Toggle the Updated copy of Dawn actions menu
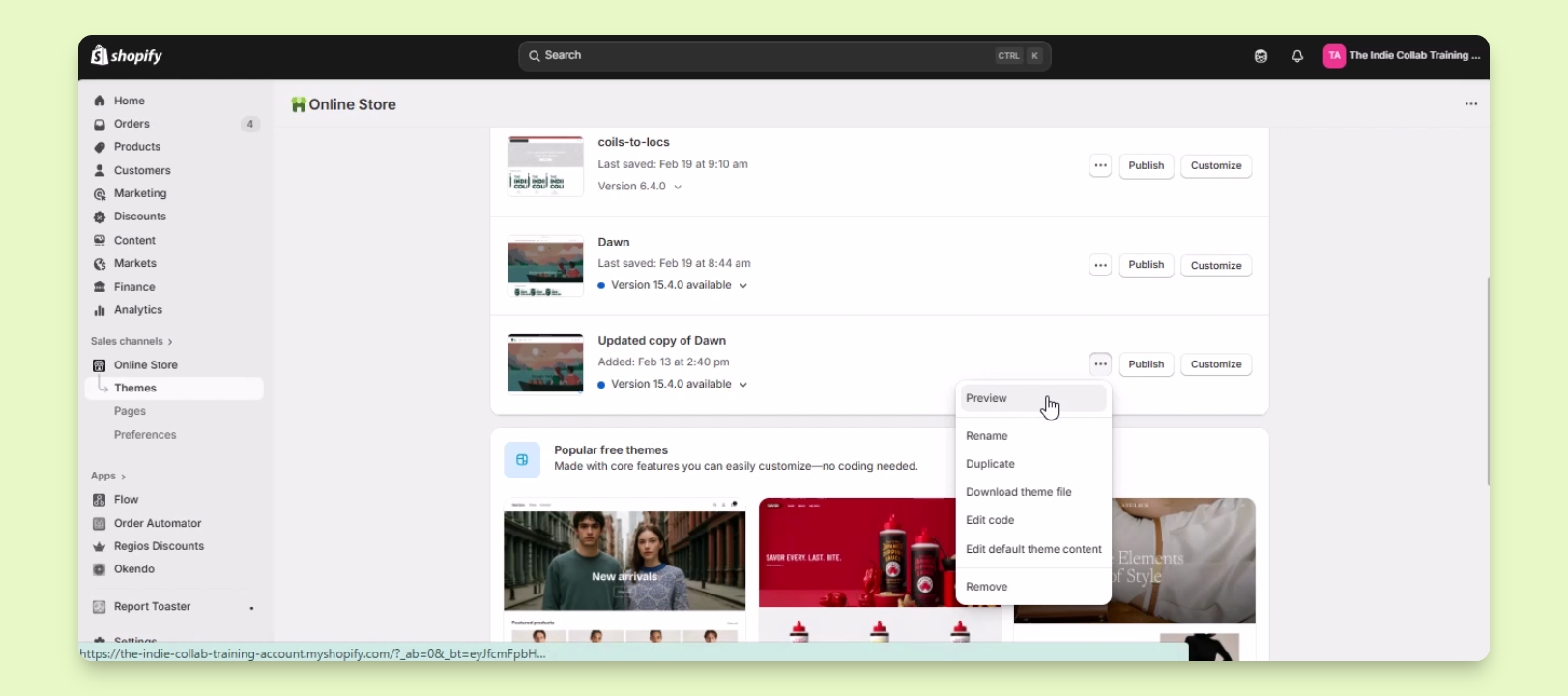 click(x=1100, y=364)
